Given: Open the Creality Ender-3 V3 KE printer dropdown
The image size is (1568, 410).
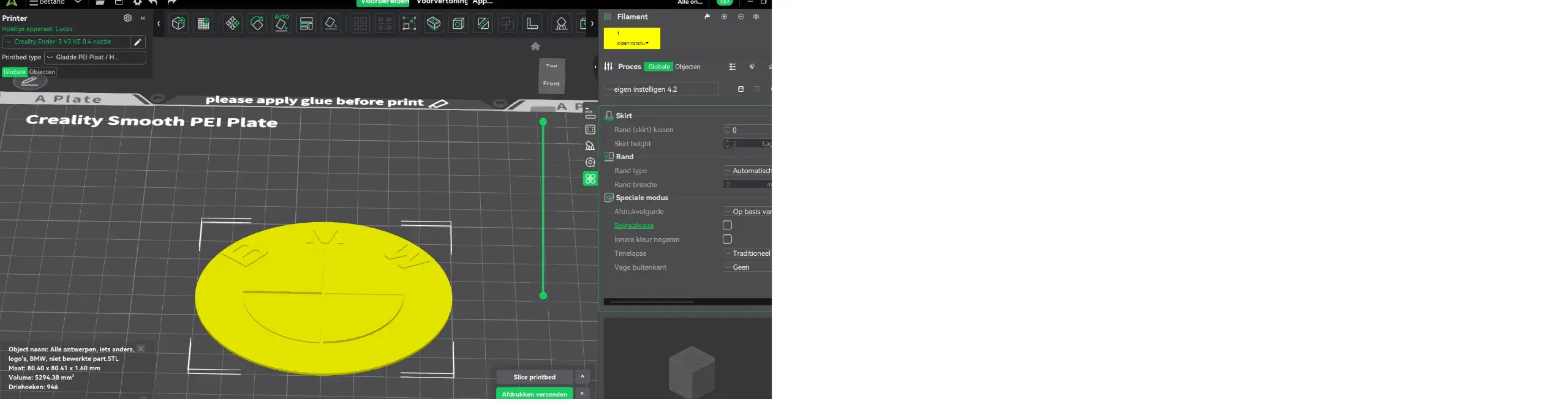Looking at the screenshot, I should [66, 42].
